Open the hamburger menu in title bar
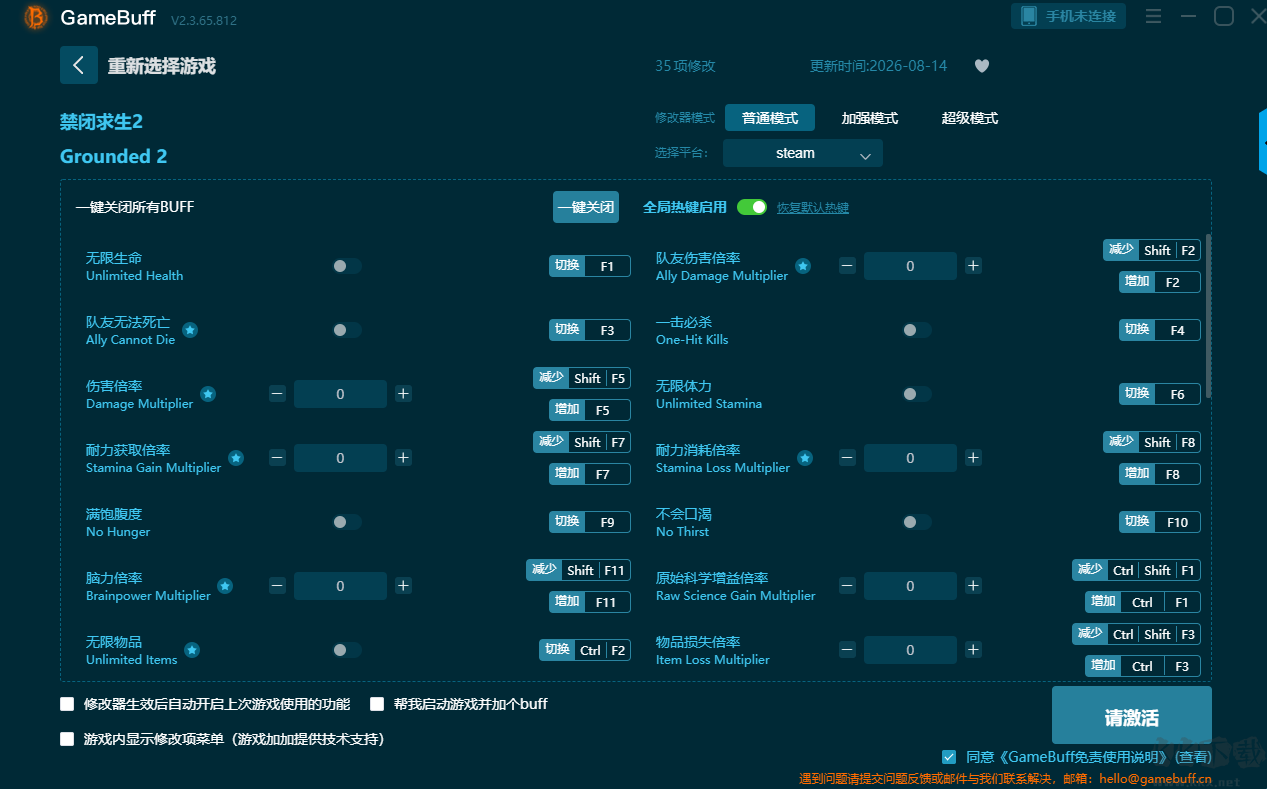Viewport: 1267px width, 789px height. pyautogui.click(x=1153, y=17)
